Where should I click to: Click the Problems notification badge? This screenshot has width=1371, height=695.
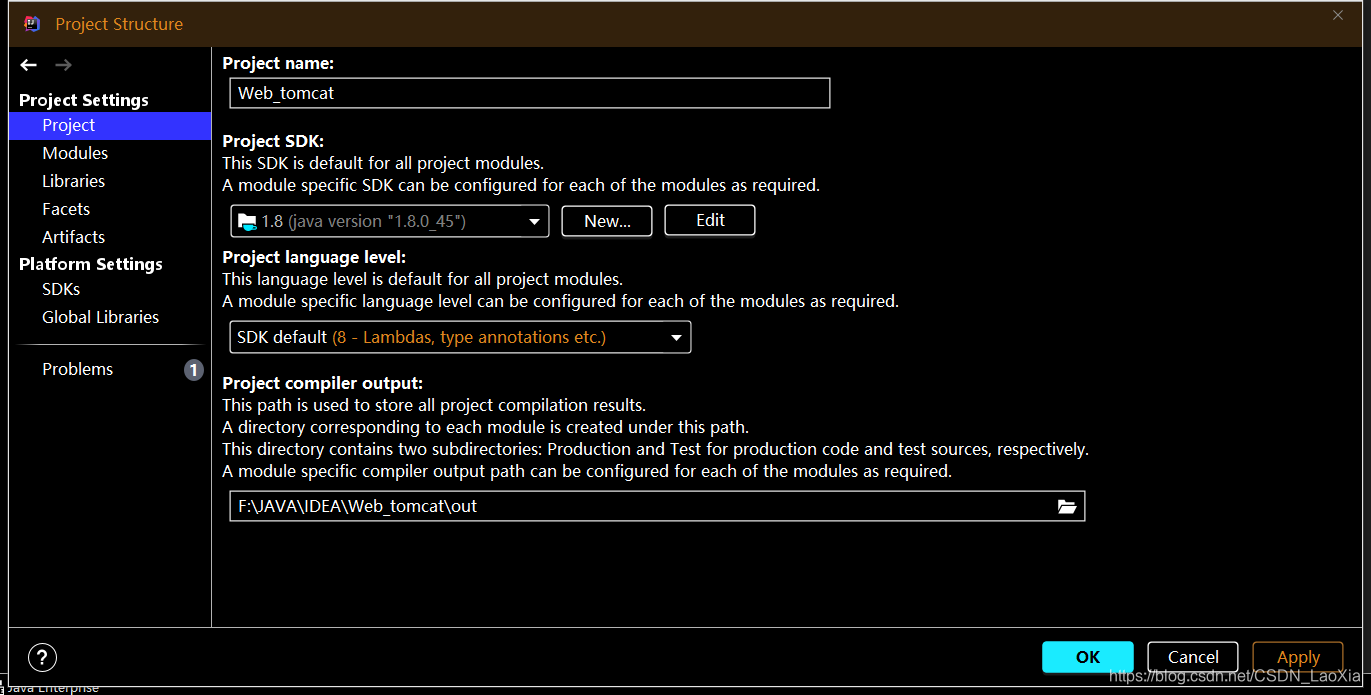(193, 369)
